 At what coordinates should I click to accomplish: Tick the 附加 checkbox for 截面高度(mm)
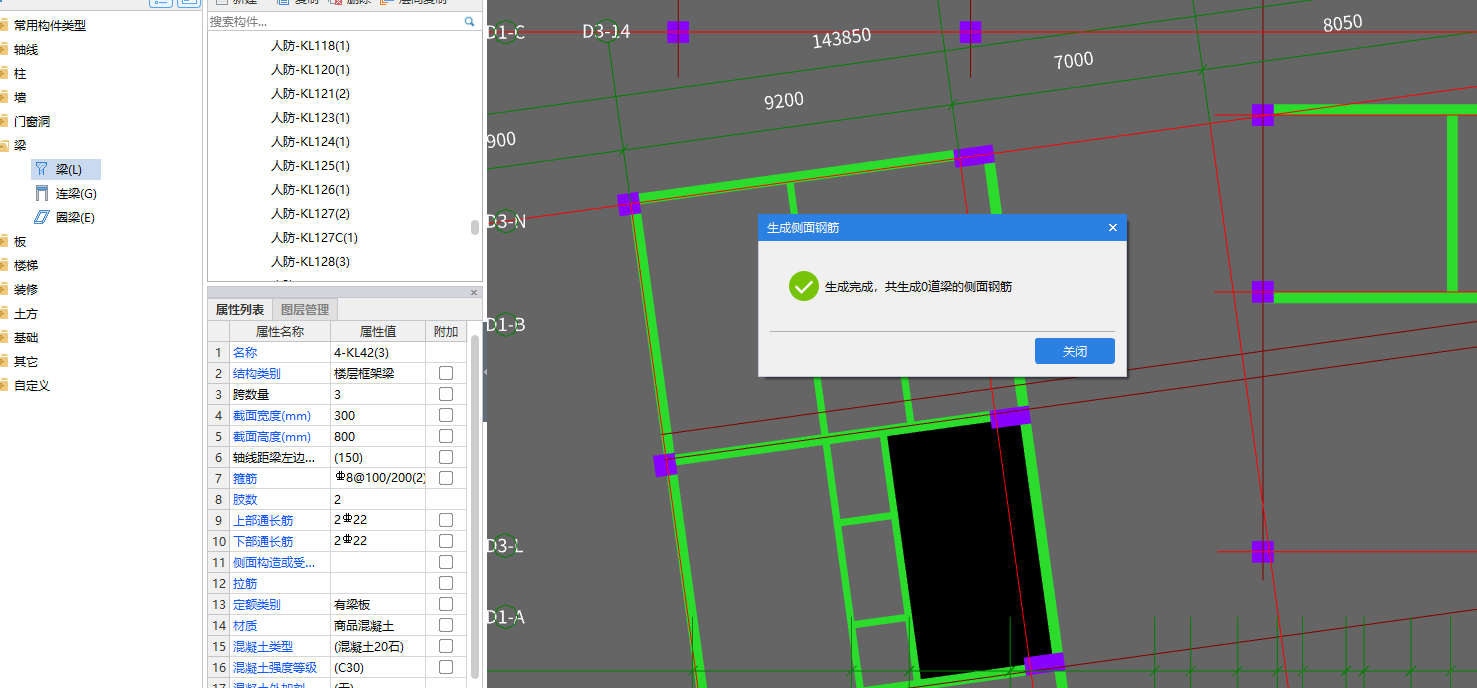click(x=446, y=436)
